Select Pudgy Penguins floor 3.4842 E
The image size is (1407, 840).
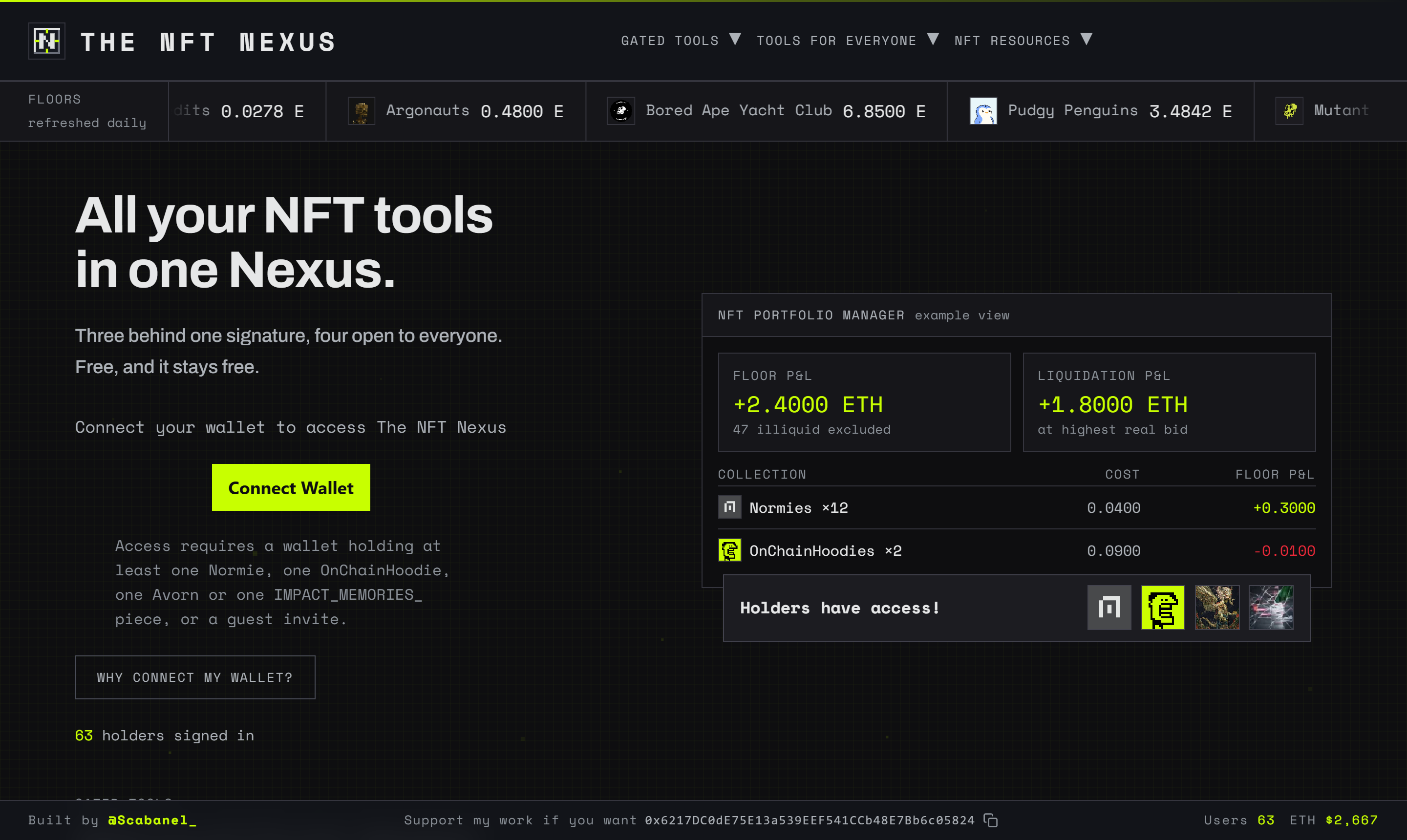1190,111
